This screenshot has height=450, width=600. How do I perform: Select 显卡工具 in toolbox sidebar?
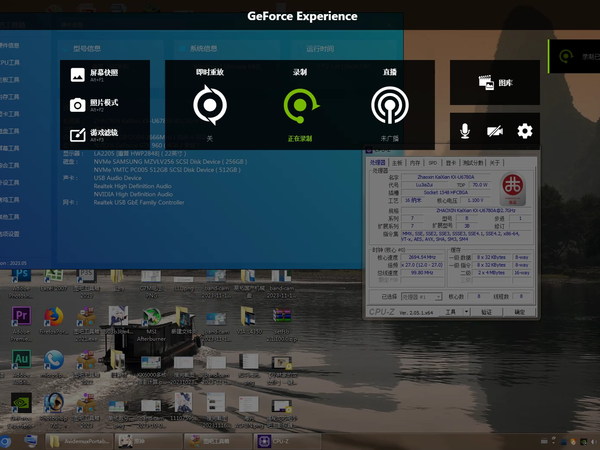click(10, 114)
